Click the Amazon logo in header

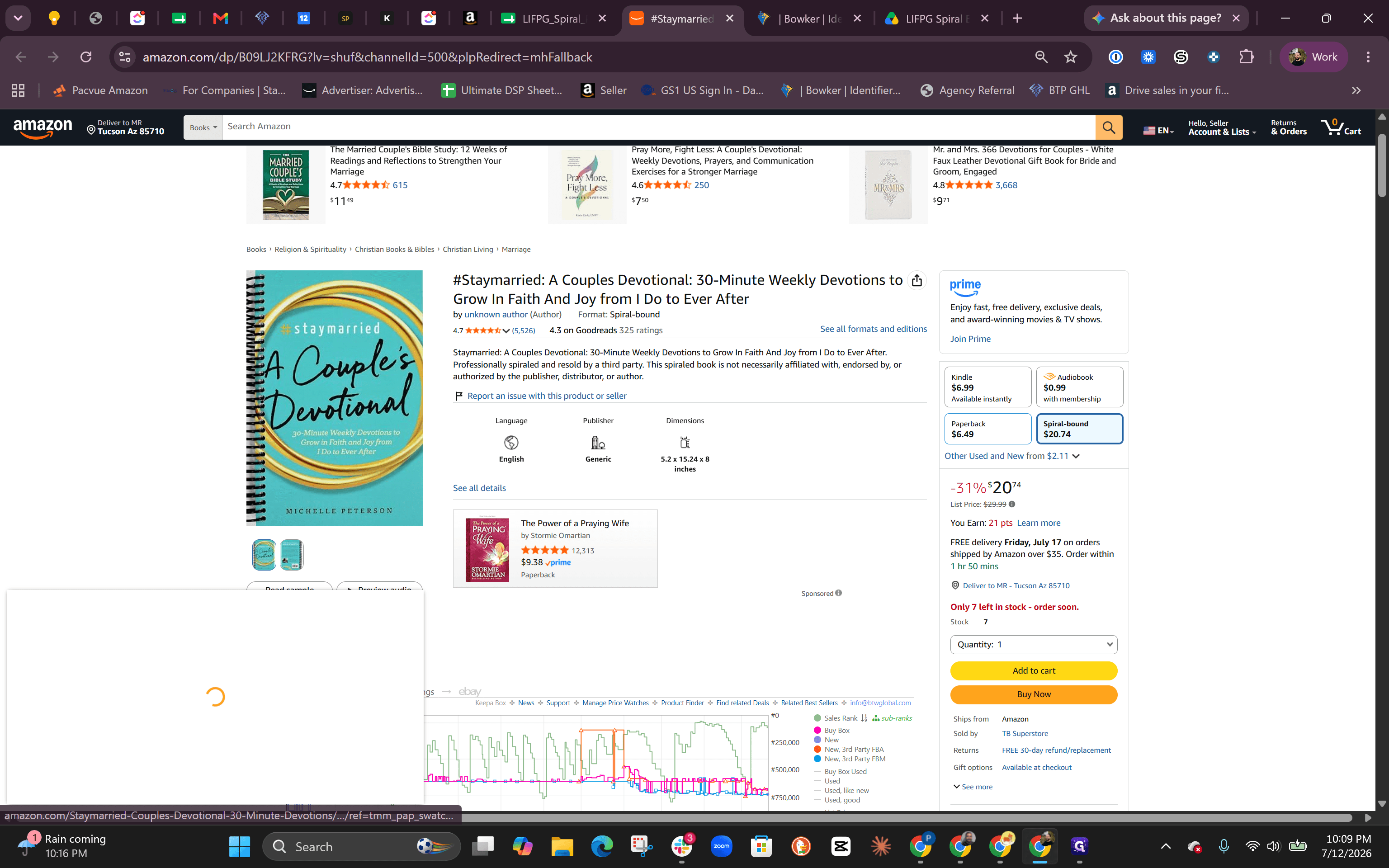[x=43, y=127]
